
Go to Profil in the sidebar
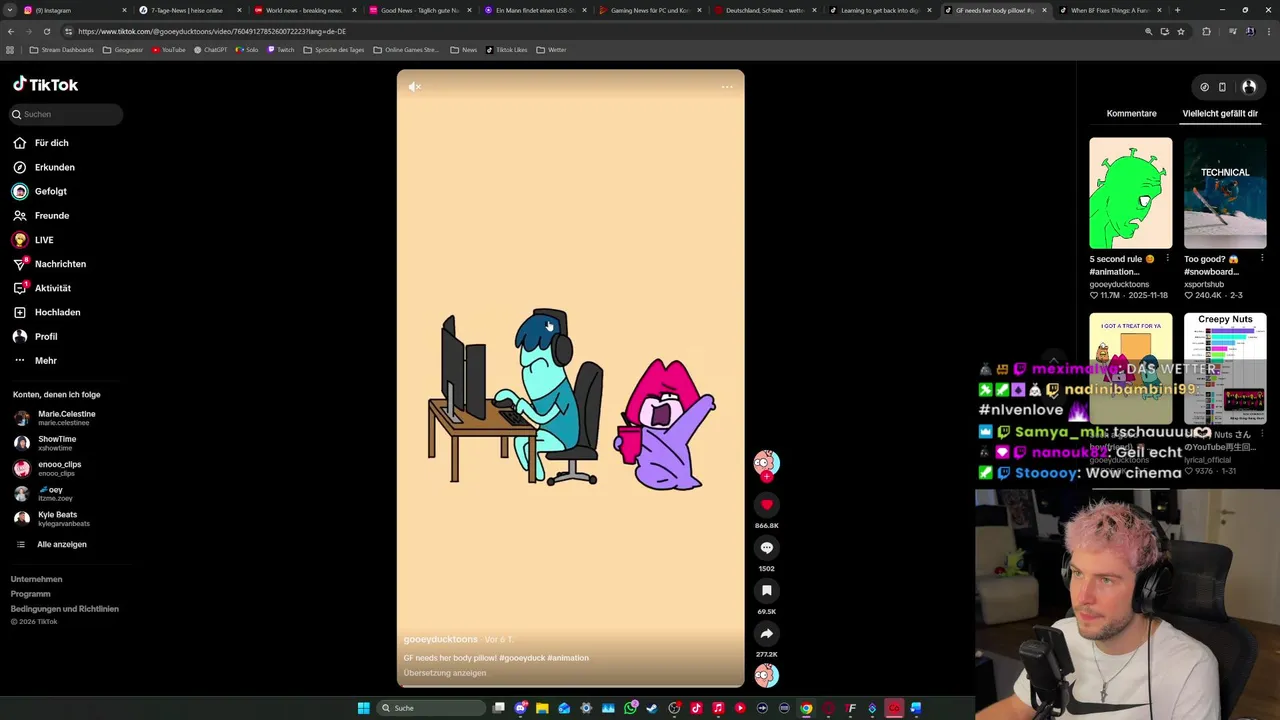[46, 336]
